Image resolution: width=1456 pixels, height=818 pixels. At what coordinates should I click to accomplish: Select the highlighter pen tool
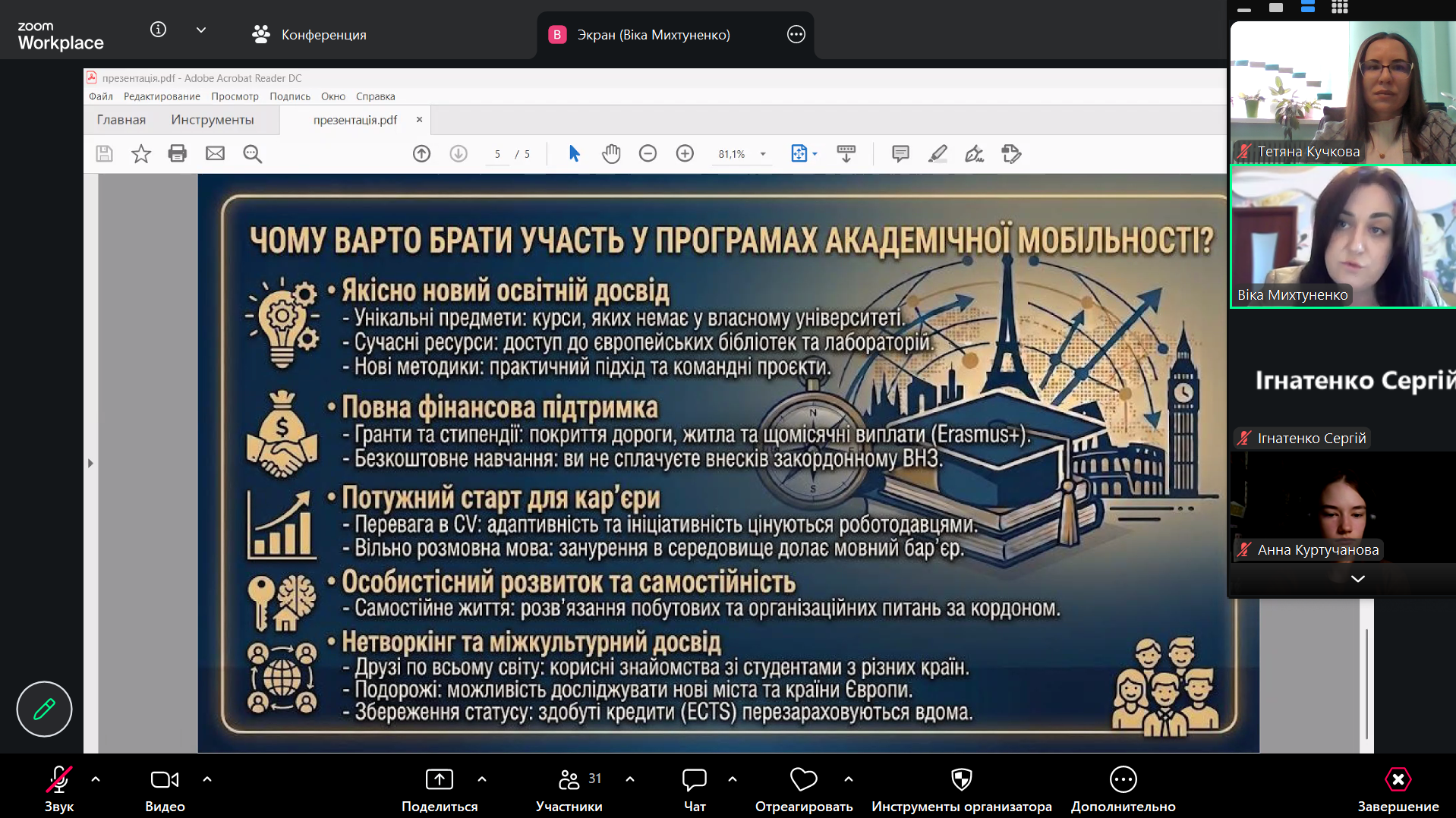tap(938, 154)
